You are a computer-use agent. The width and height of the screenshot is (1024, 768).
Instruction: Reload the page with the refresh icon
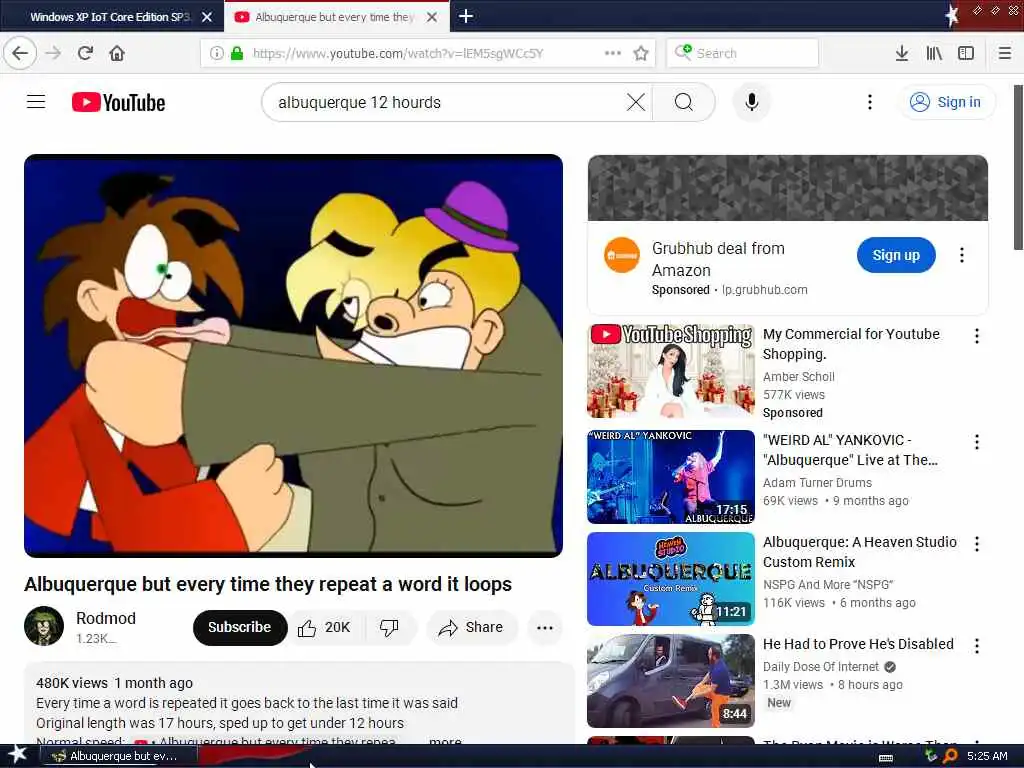(x=85, y=54)
